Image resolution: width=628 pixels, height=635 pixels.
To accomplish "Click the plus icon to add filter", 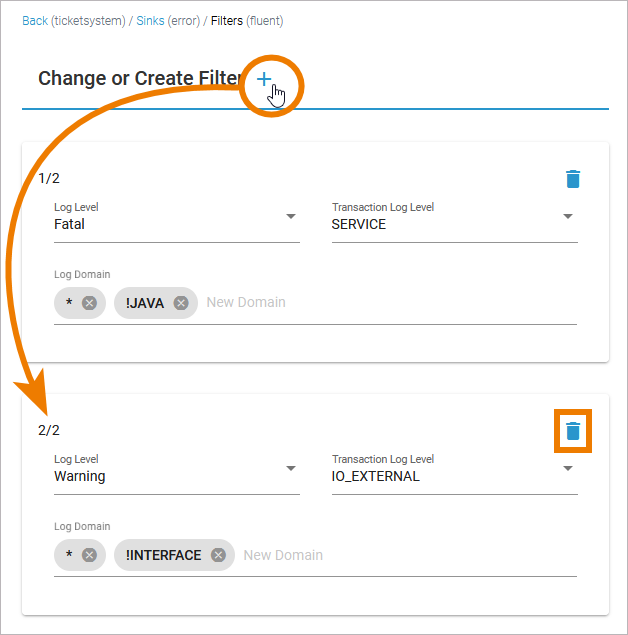I will (x=264, y=79).
